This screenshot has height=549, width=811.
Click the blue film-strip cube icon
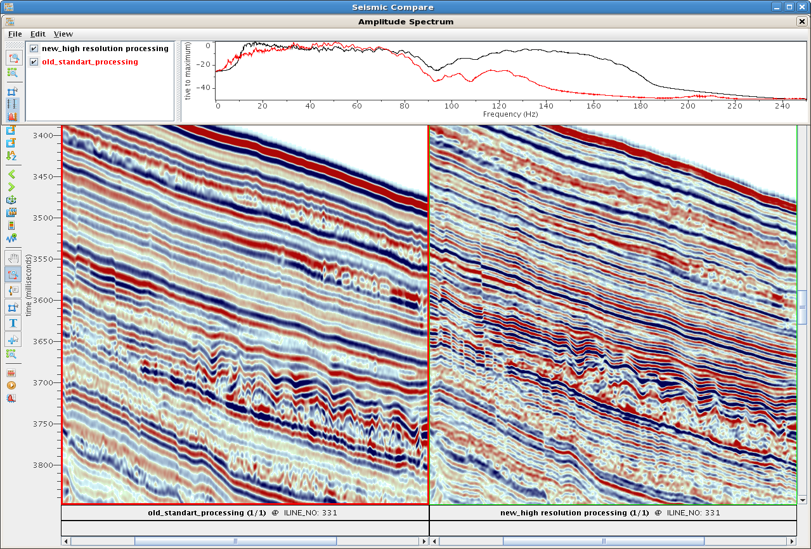pyautogui.click(x=11, y=213)
